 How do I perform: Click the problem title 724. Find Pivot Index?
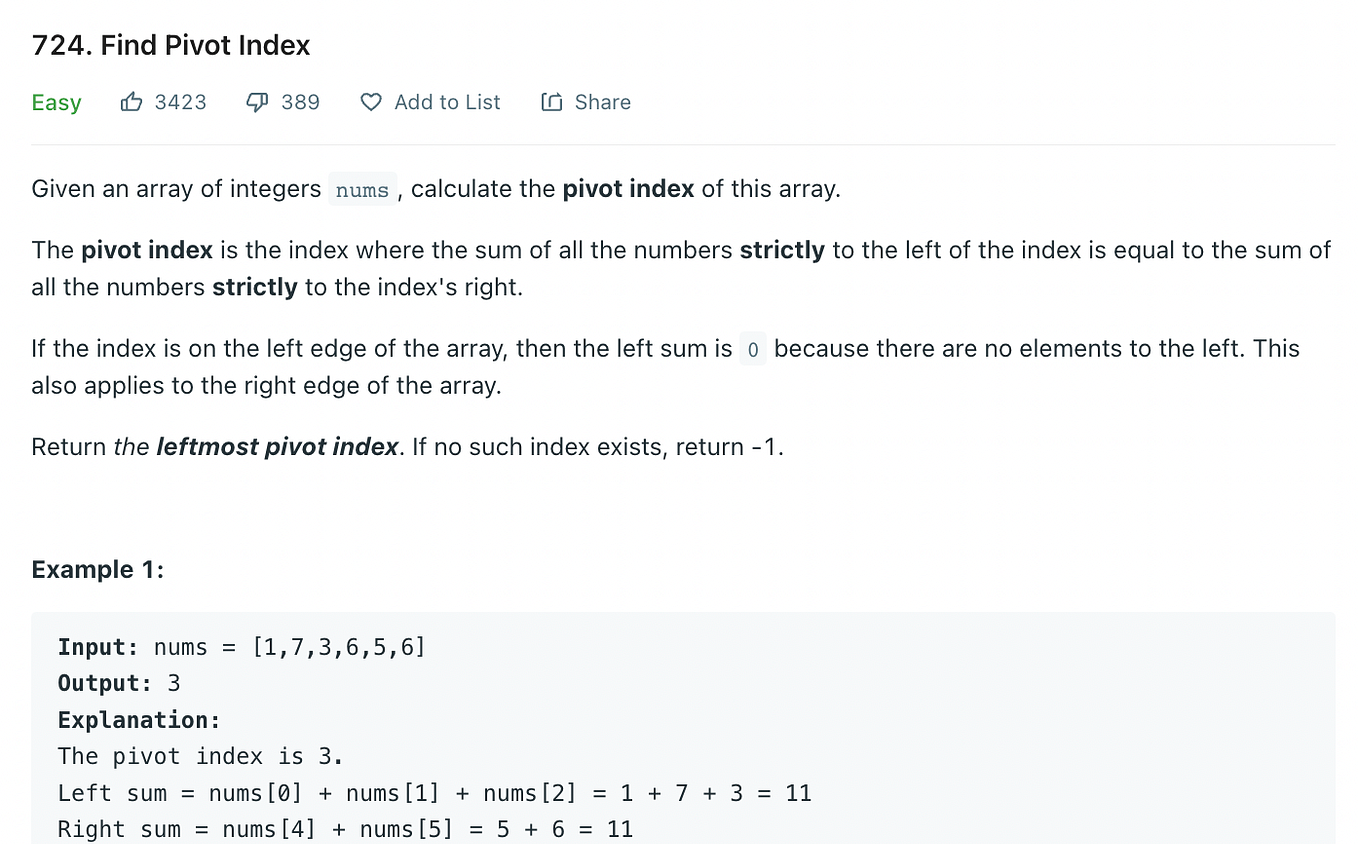[170, 45]
